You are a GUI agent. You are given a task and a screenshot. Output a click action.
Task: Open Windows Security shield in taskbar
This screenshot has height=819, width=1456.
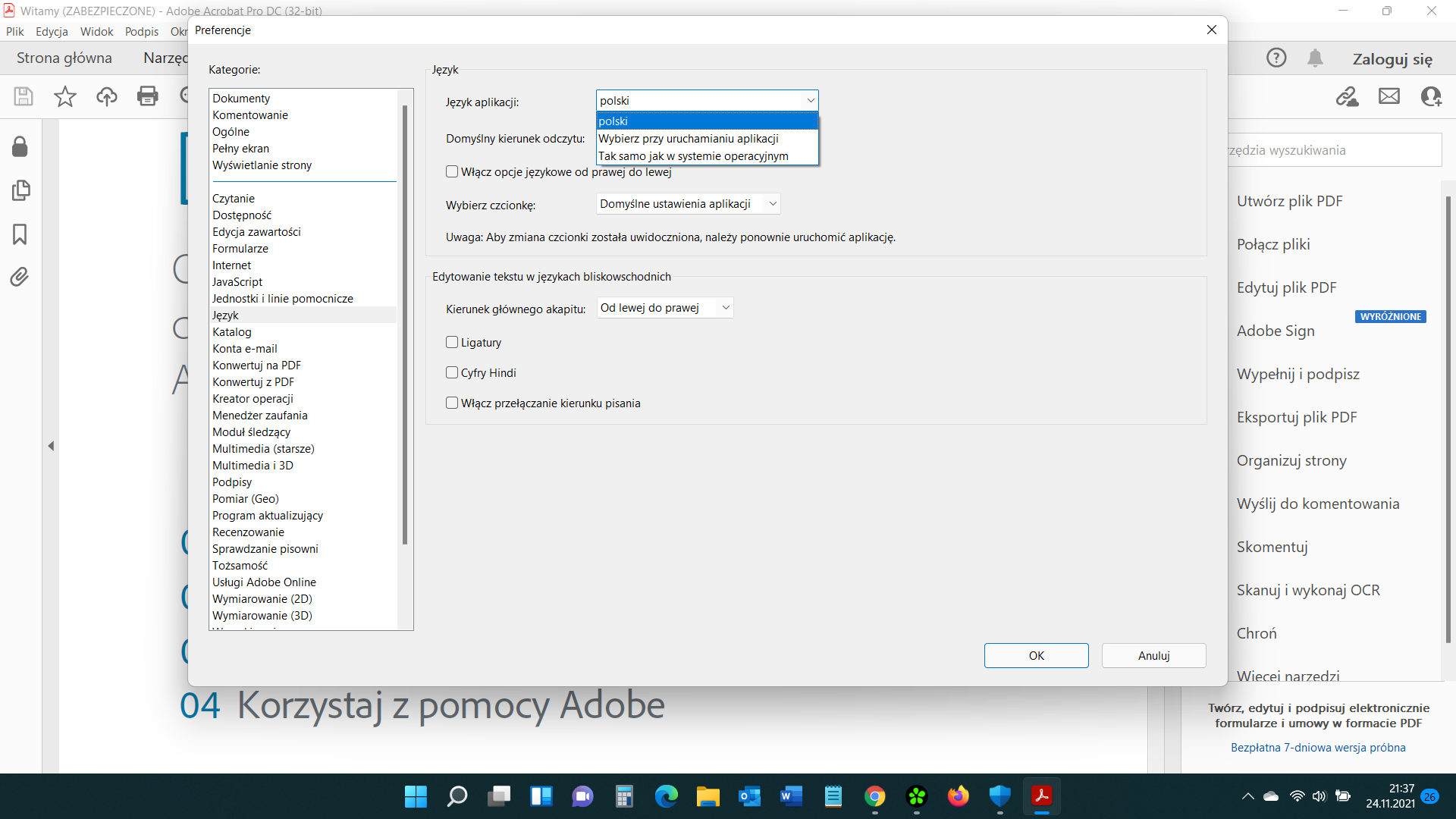tap(1000, 796)
